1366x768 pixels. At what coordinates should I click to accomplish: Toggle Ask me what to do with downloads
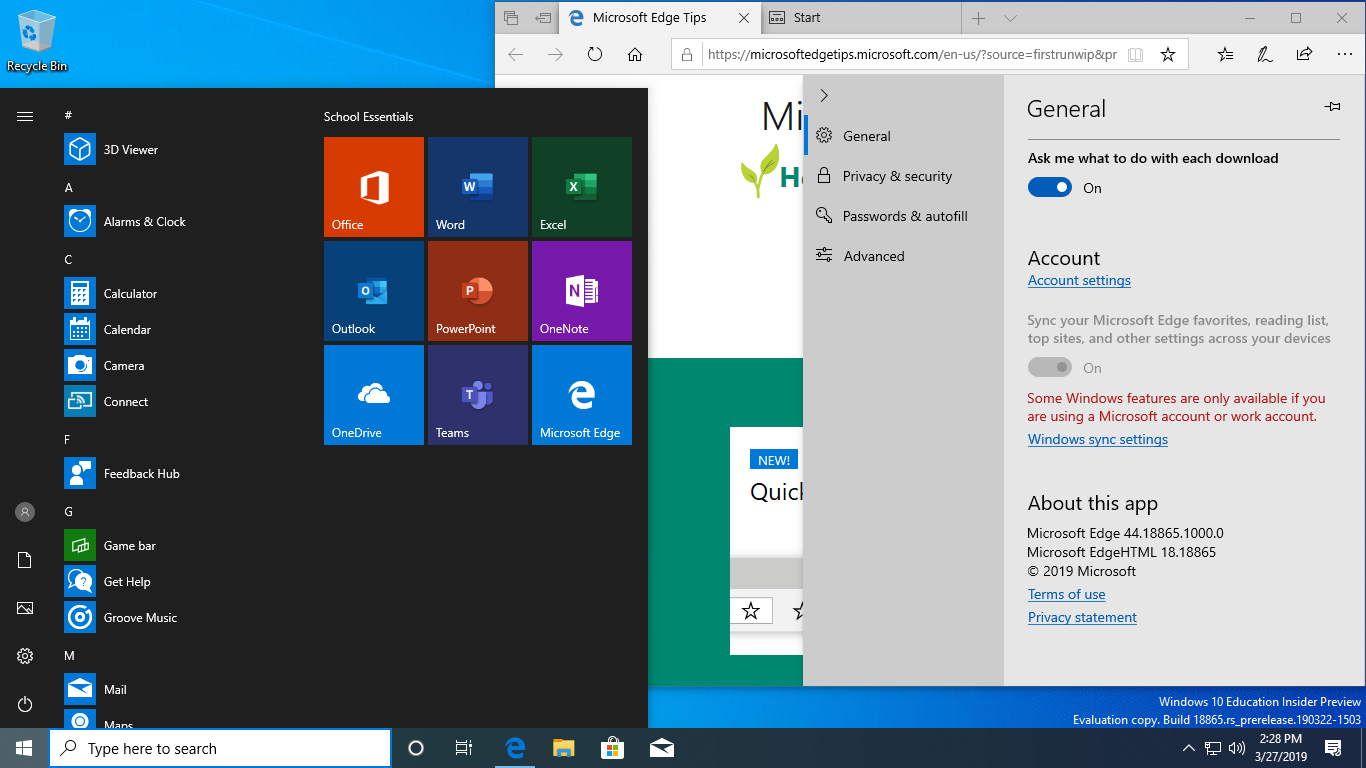pyautogui.click(x=1050, y=187)
